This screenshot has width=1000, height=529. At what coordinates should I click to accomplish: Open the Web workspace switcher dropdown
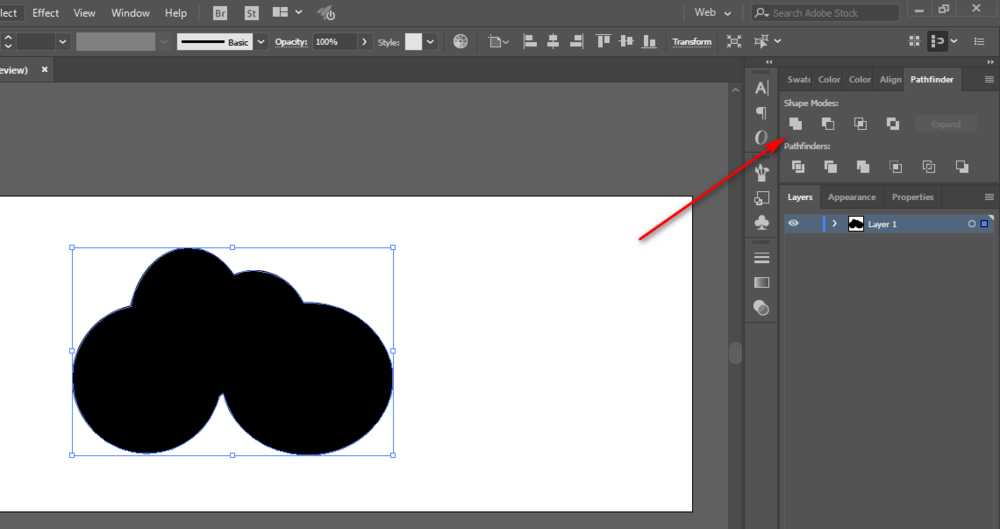[714, 13]
